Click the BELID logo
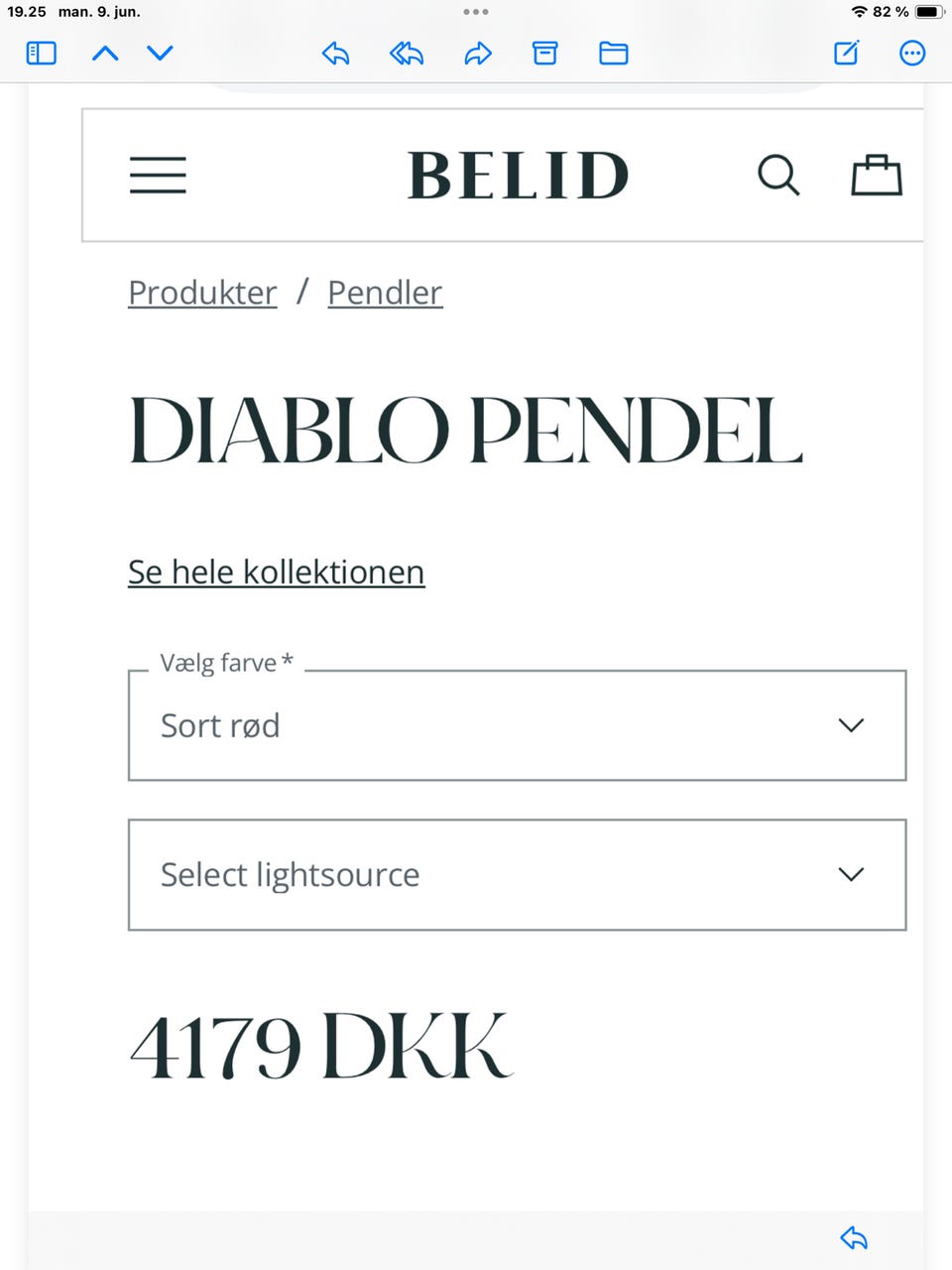This screenshot has height=1270, width=952. coord(518,175)
